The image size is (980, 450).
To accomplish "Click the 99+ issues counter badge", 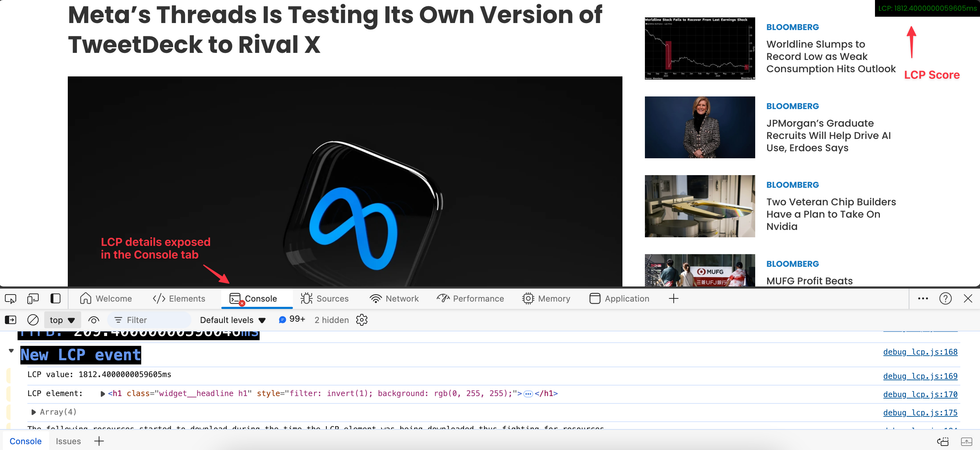I will click(x=292, y=320).
